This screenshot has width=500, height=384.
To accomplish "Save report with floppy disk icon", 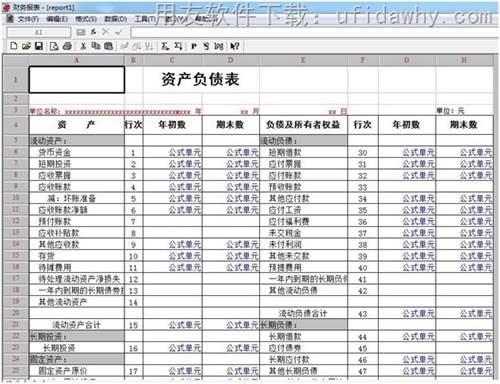I will click(x=39, y=46).
